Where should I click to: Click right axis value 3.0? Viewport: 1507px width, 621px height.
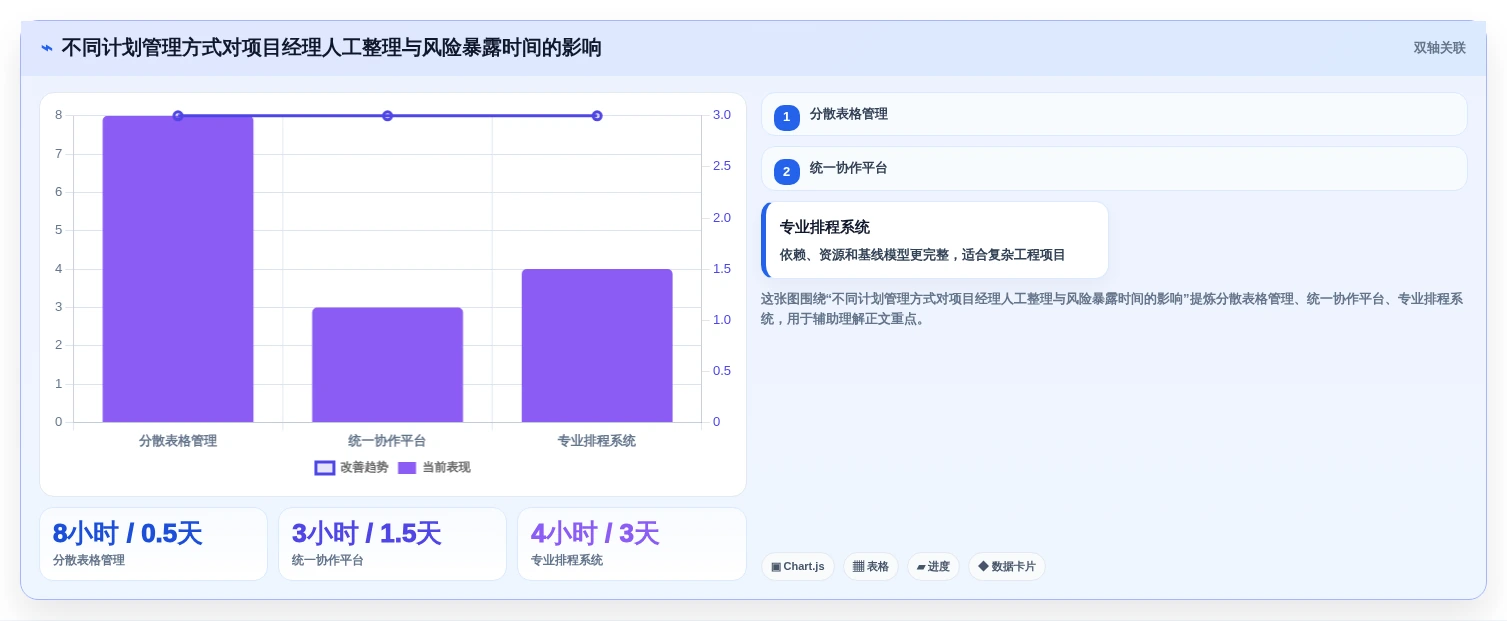[x=721, y=115]
